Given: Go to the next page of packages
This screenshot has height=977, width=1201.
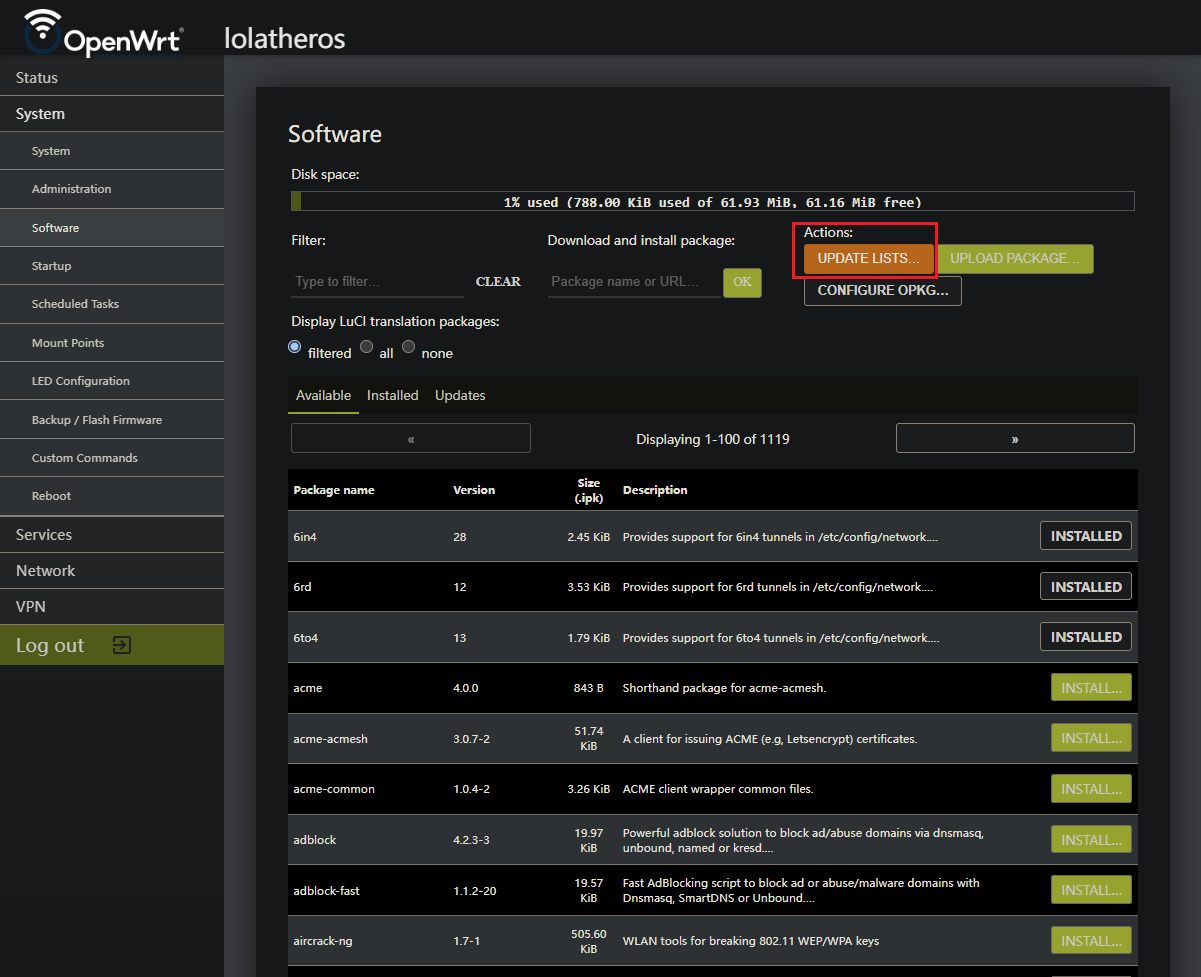Looking at the screenshot, I should tap(1015, 438).
